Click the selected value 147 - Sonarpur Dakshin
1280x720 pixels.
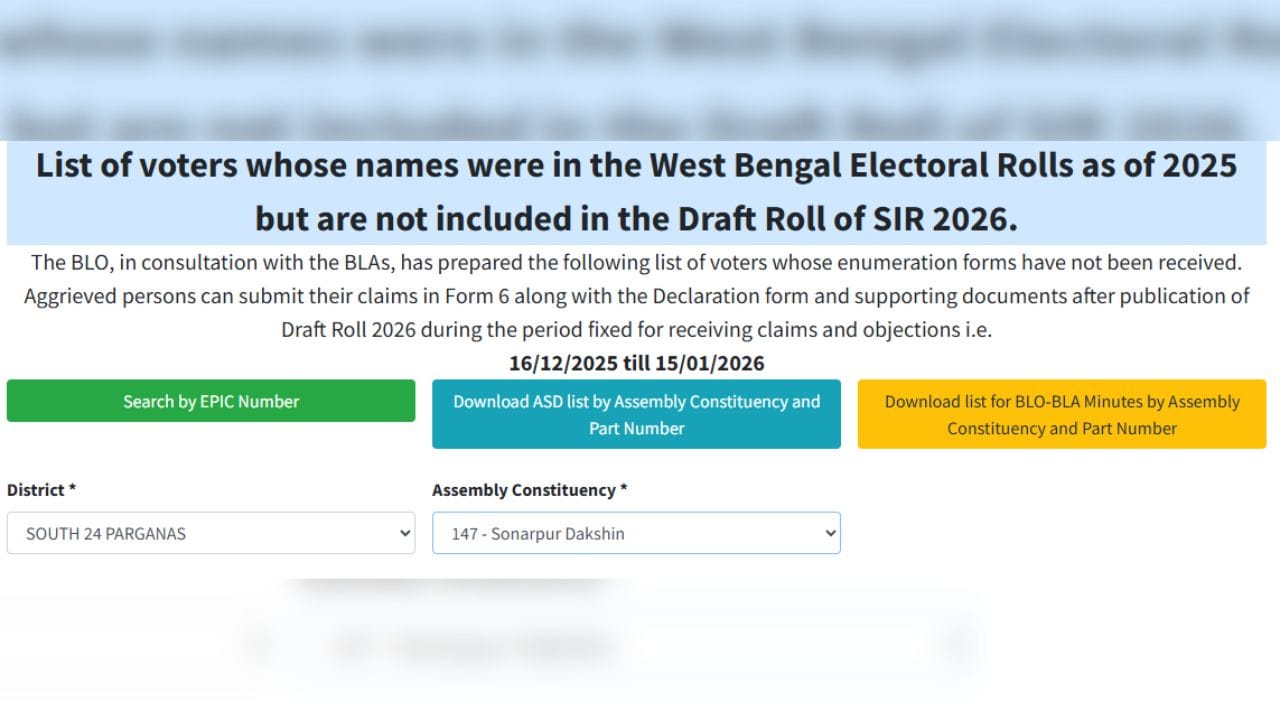pos(538,534)
